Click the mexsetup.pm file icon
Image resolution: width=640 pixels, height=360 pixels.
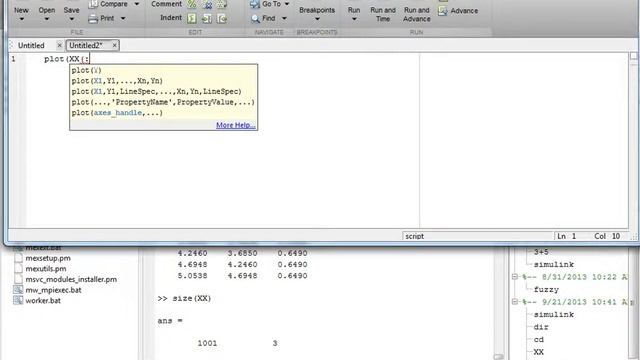(18, 258)
